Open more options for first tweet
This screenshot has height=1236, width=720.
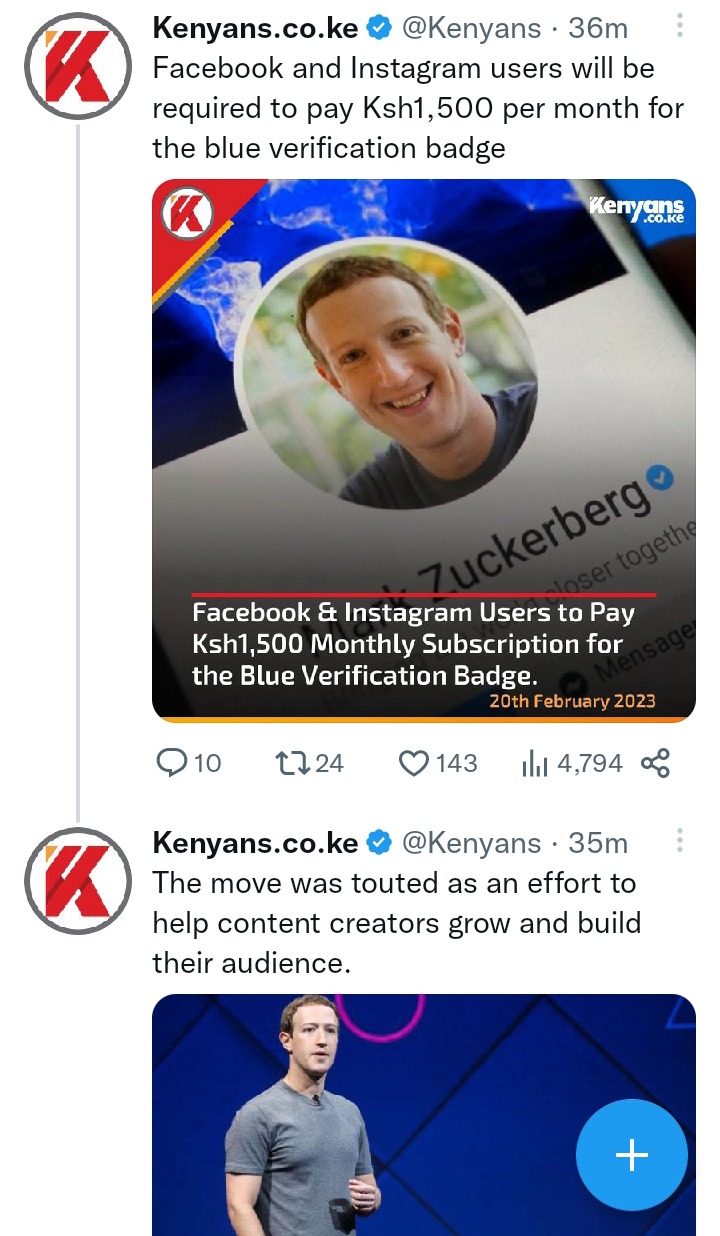pyautogui.click(x=680, y=27)
